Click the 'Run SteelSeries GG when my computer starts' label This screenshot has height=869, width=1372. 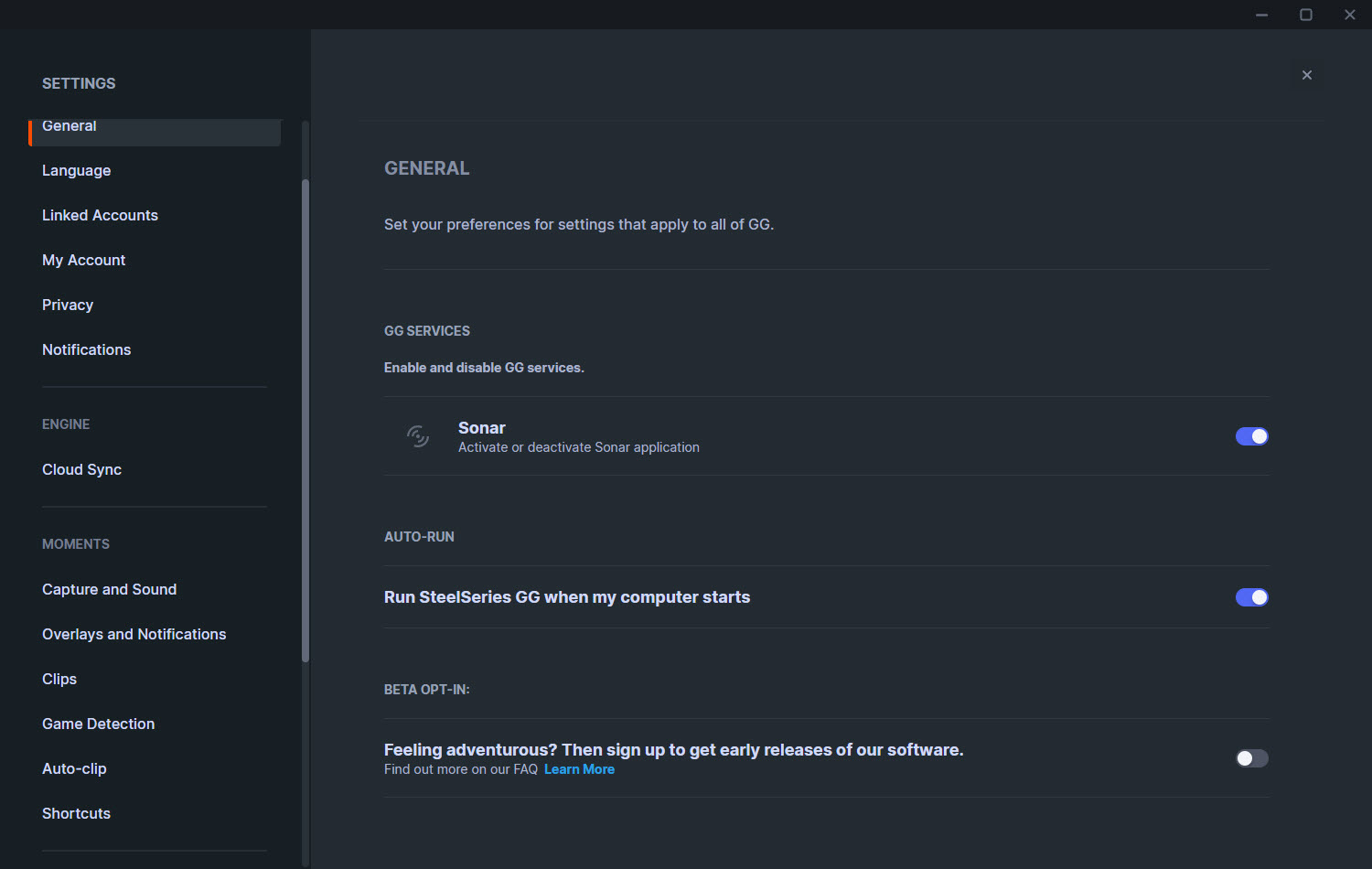coord(567,597)
